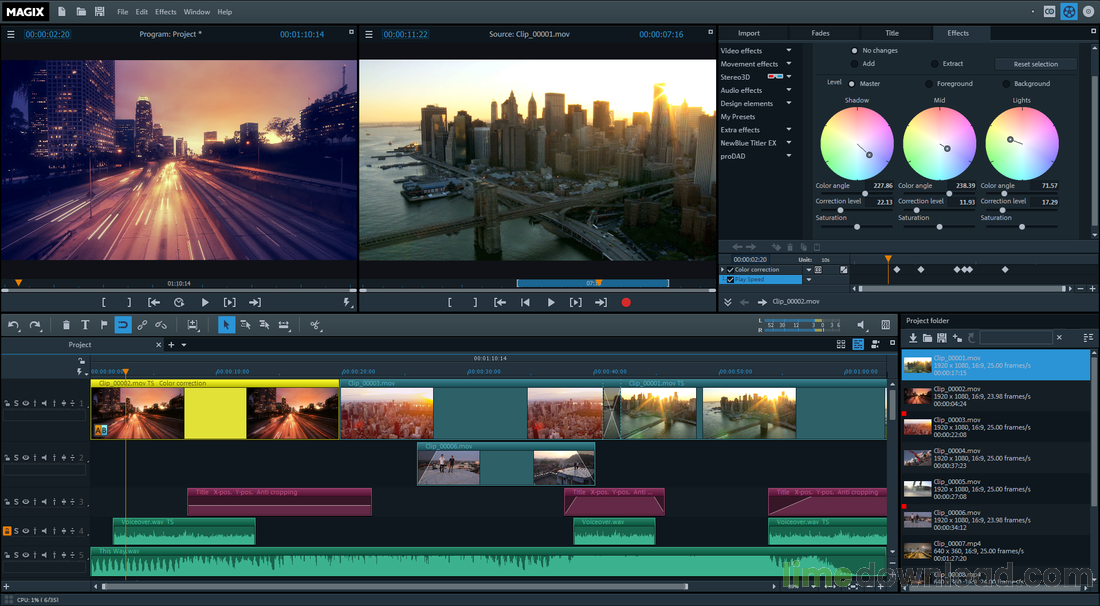This screenshot has width=1100, height=606.
Task: Insert a title using the T icon
Action: pos(85,324)
